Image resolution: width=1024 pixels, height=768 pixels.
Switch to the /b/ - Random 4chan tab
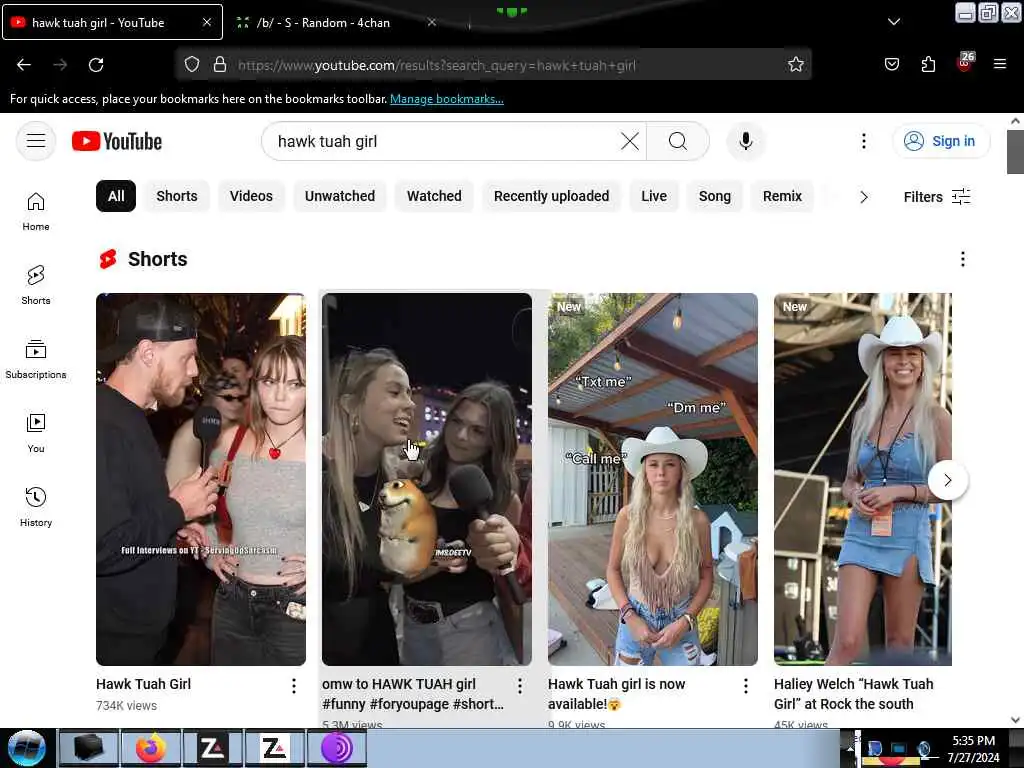tap(324, 22)
